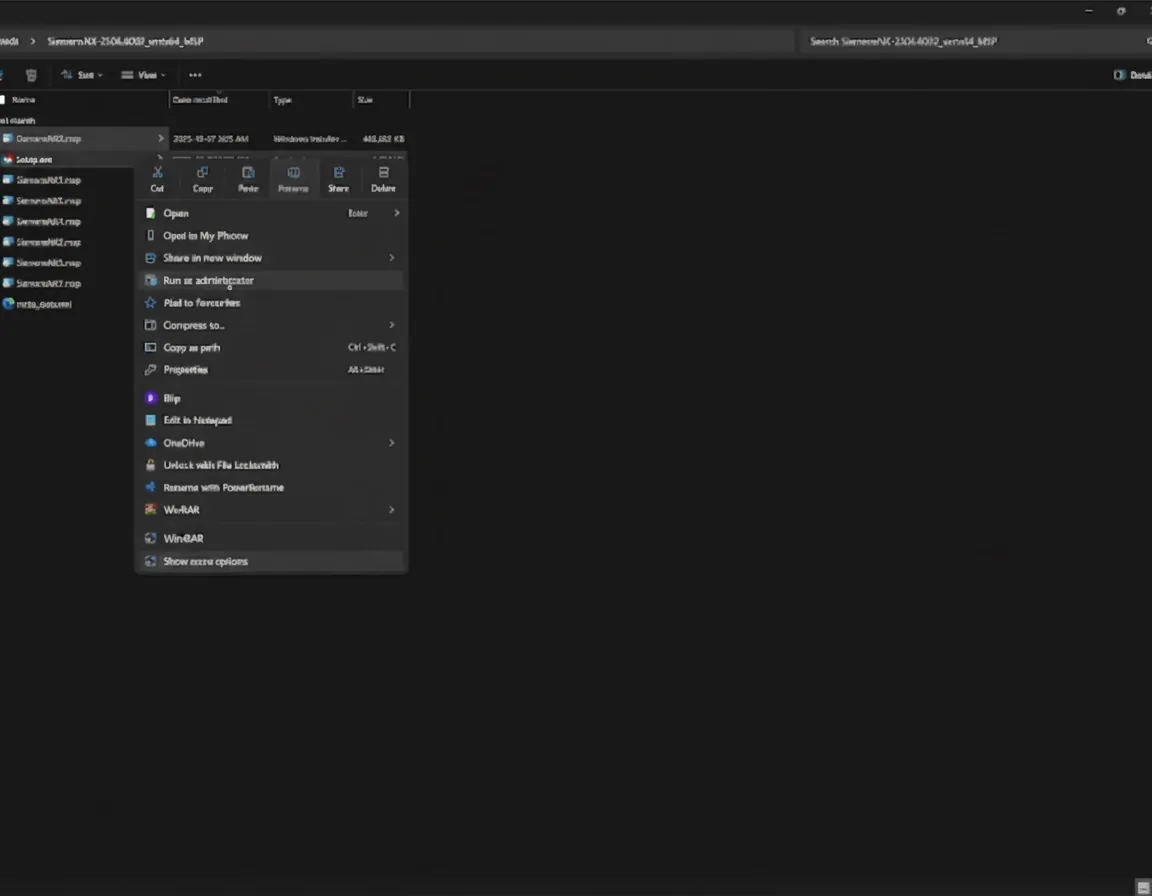
Task: Open the View dropdown in toolbar
Action: click(143, 75)
